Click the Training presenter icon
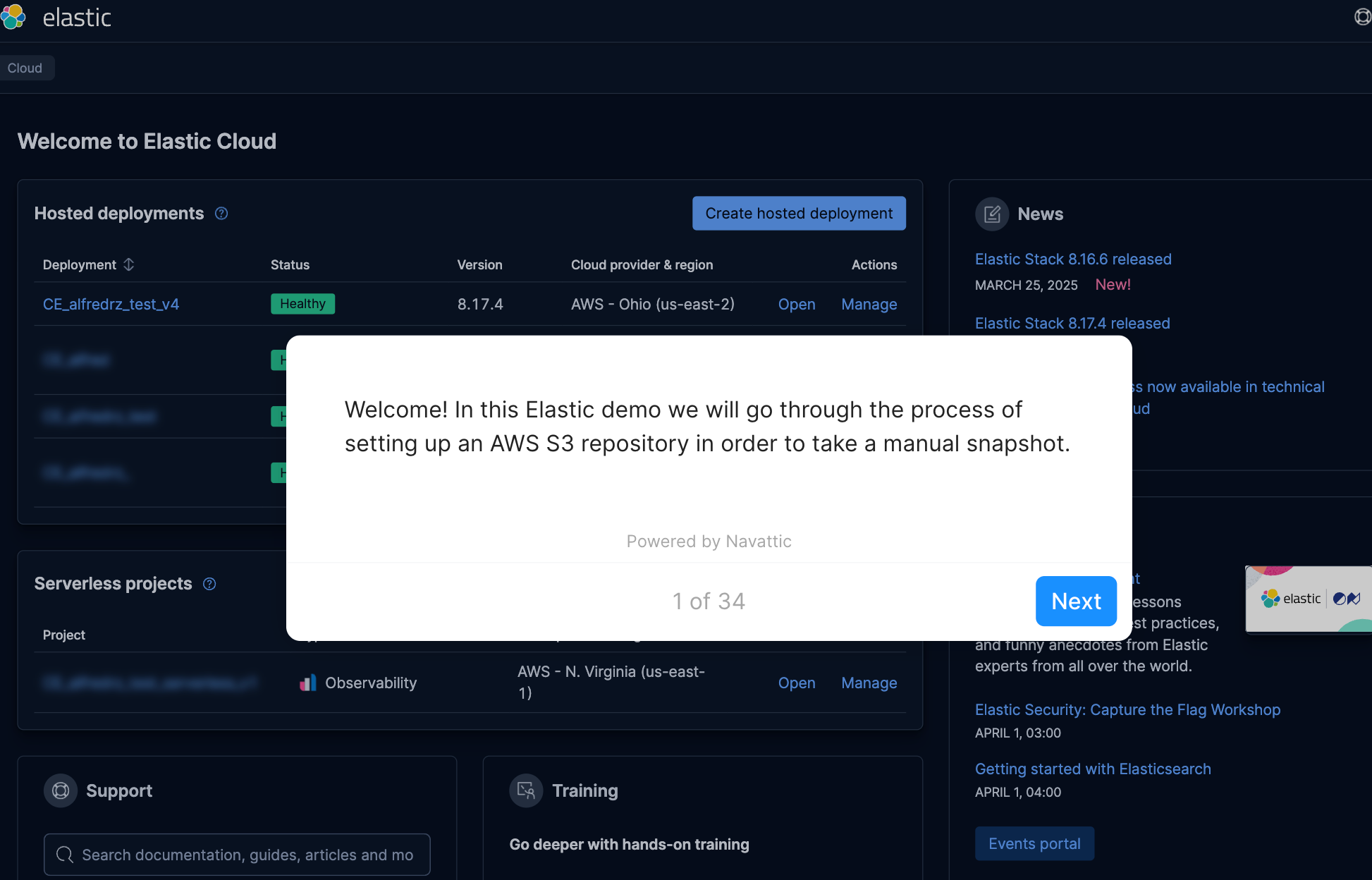 point(526,790)
